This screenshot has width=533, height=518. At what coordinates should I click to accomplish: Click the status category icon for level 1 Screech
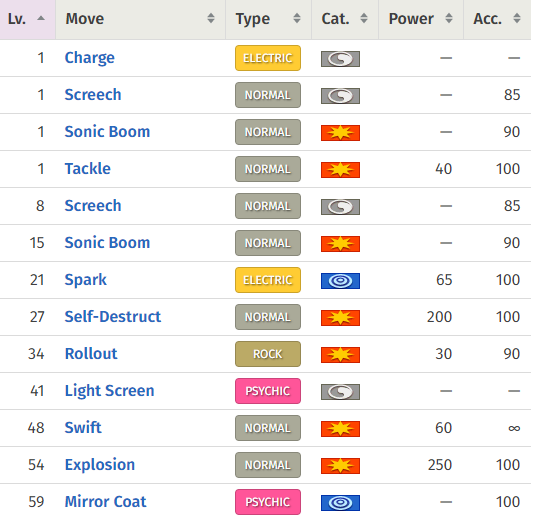pyautogui.click(x=340, y=96)
